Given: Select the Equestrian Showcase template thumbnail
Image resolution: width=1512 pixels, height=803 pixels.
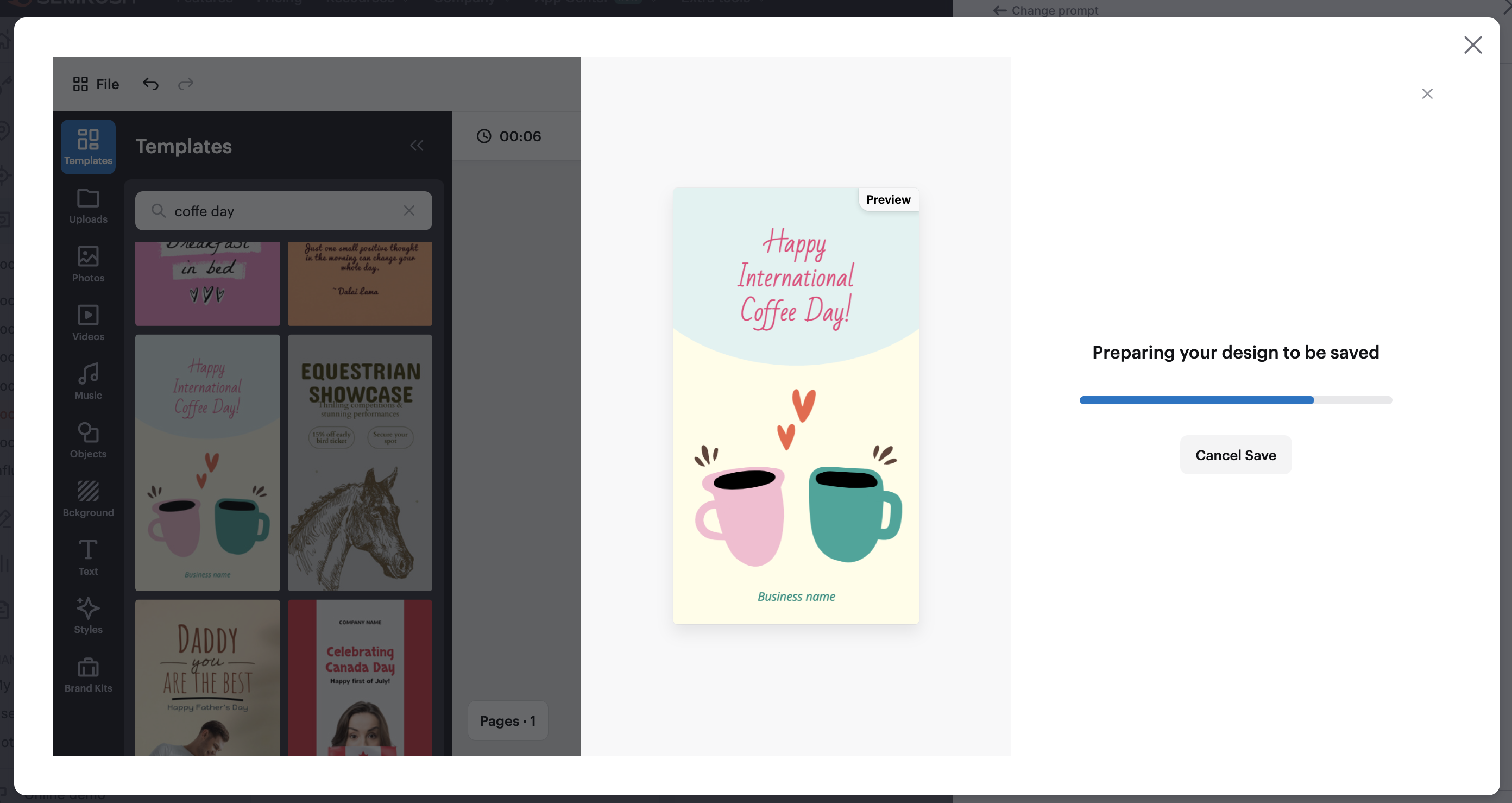Looking at the screenshot, I should [x=360, y=462].
